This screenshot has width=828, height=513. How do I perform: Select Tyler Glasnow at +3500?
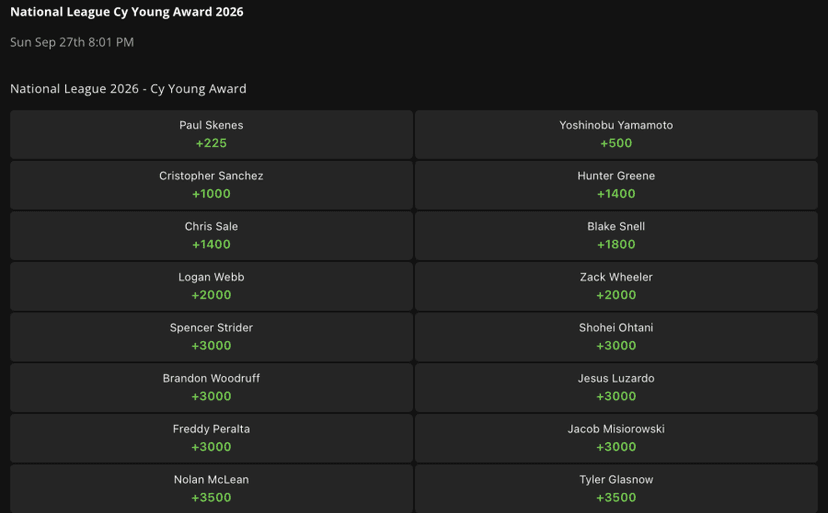616,488
